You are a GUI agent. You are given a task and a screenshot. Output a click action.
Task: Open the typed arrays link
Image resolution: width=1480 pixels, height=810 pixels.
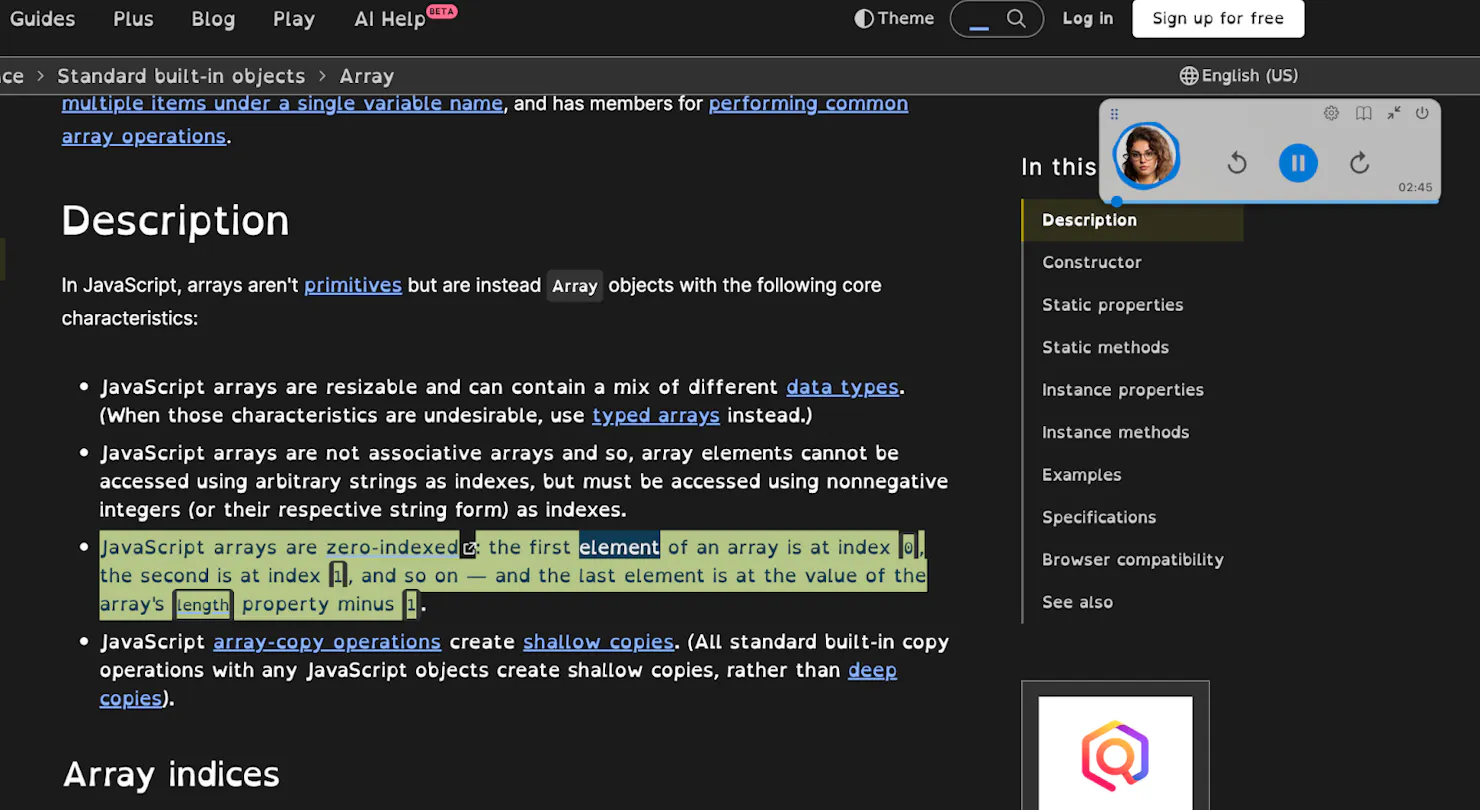coord(655,415)
